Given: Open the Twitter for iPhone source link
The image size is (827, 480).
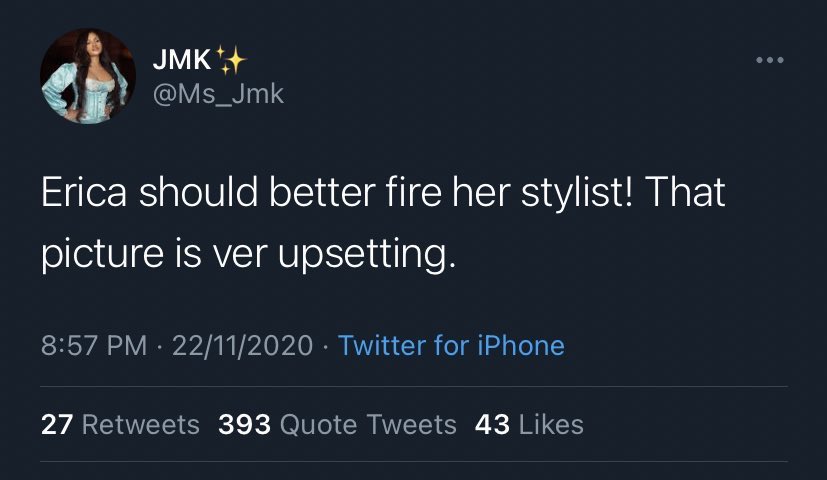Looking at the screenshot, I should (x=451, y=346).
